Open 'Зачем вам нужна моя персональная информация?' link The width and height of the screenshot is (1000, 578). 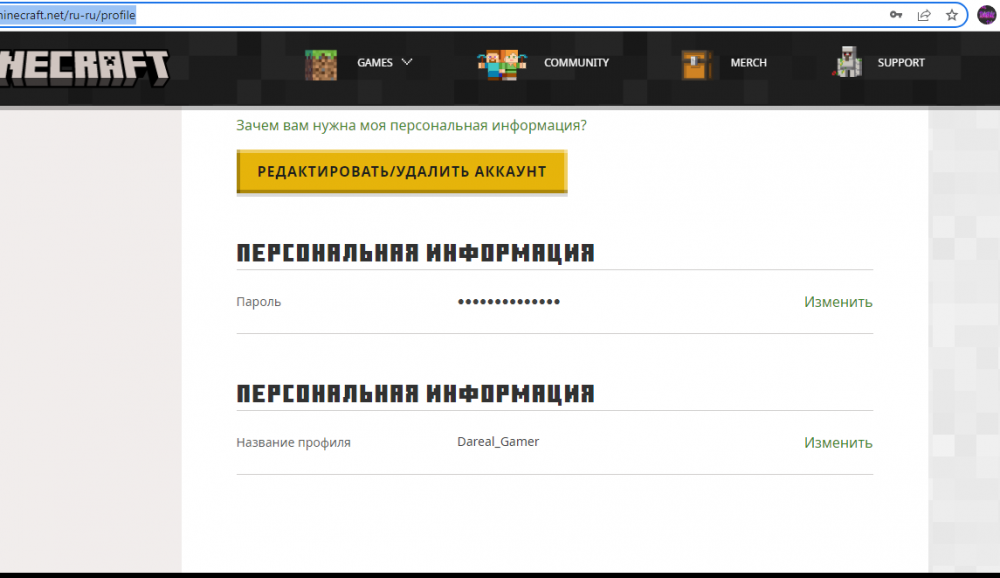click(x=411, y=126)
